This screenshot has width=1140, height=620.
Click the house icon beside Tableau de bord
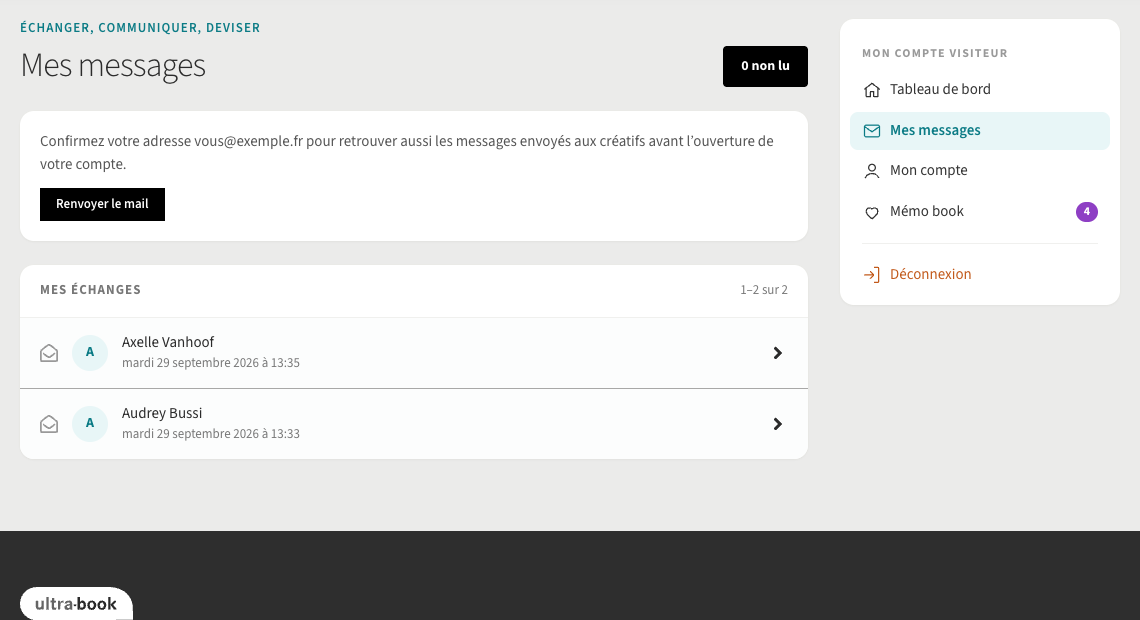coord(872,90)
